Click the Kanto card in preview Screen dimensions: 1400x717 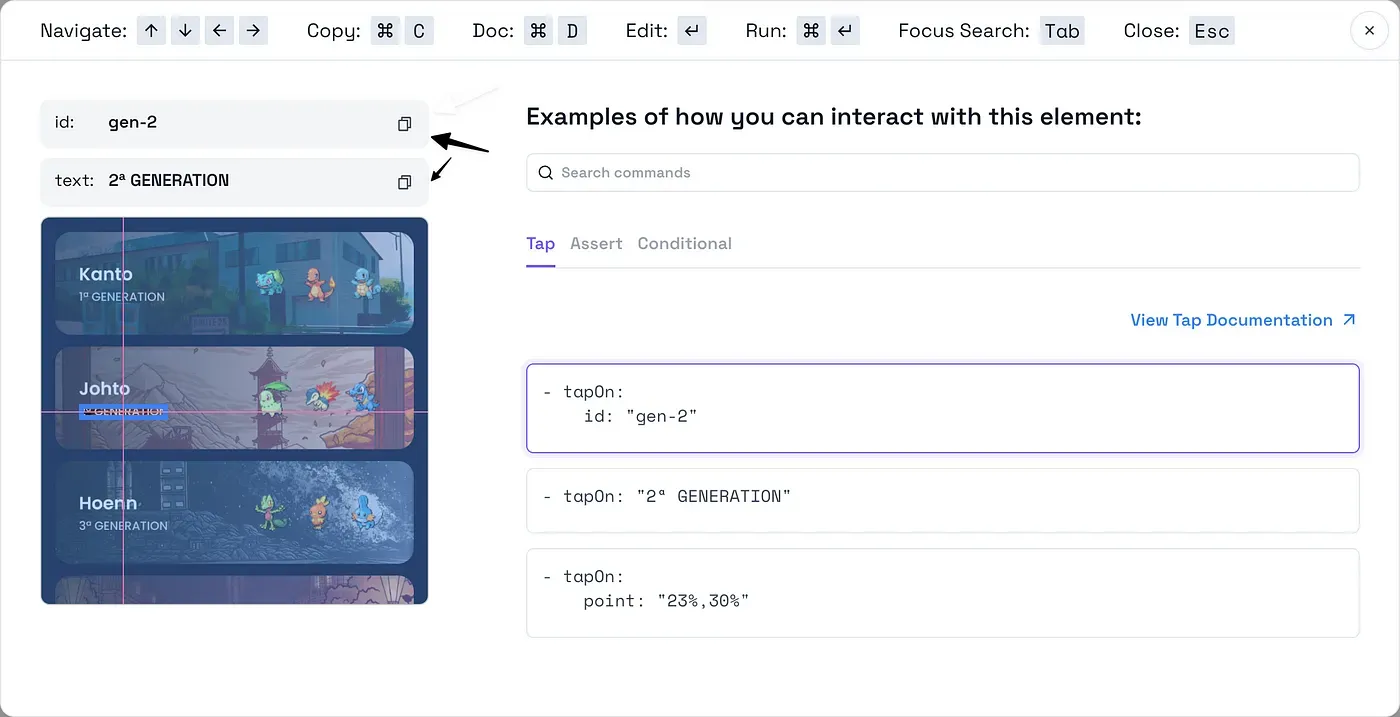click(x=234, y=284)
